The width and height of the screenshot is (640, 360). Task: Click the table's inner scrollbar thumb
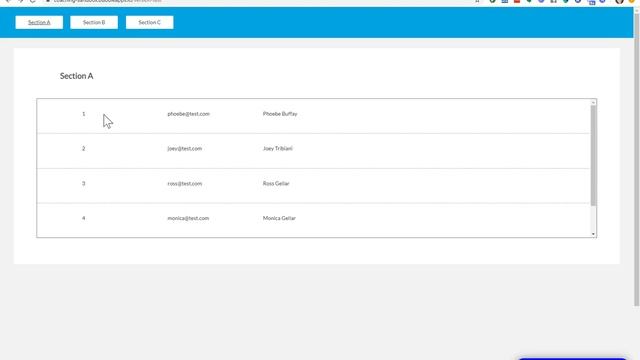[x=593, y=155]
